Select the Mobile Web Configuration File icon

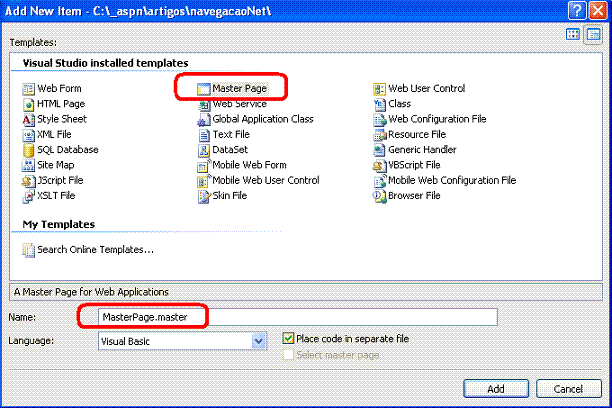[379, 181]
